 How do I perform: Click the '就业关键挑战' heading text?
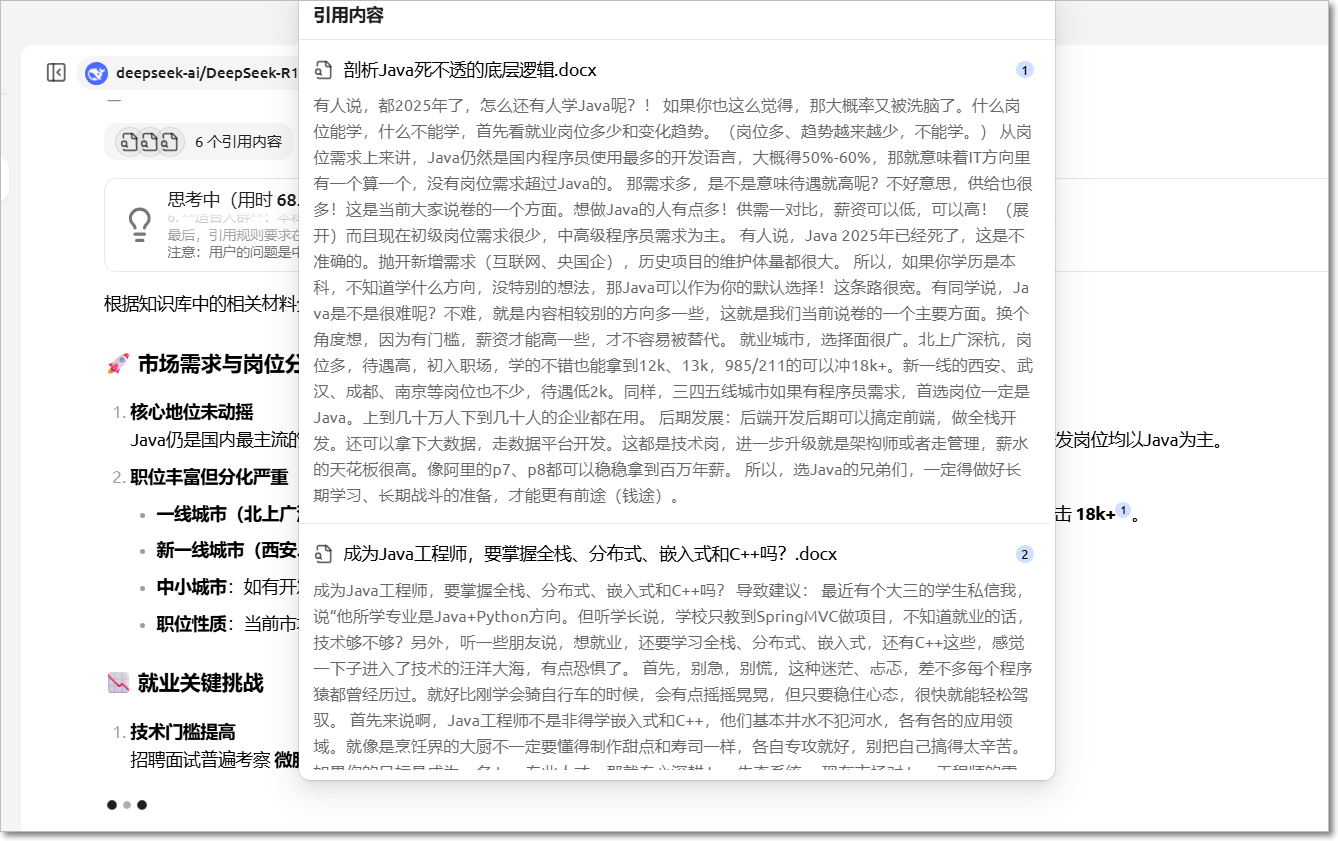(201, 683)
